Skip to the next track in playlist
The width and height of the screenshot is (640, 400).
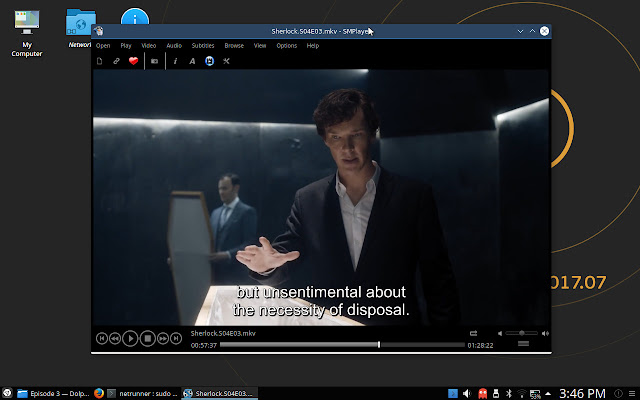click(x=176, y=338)
